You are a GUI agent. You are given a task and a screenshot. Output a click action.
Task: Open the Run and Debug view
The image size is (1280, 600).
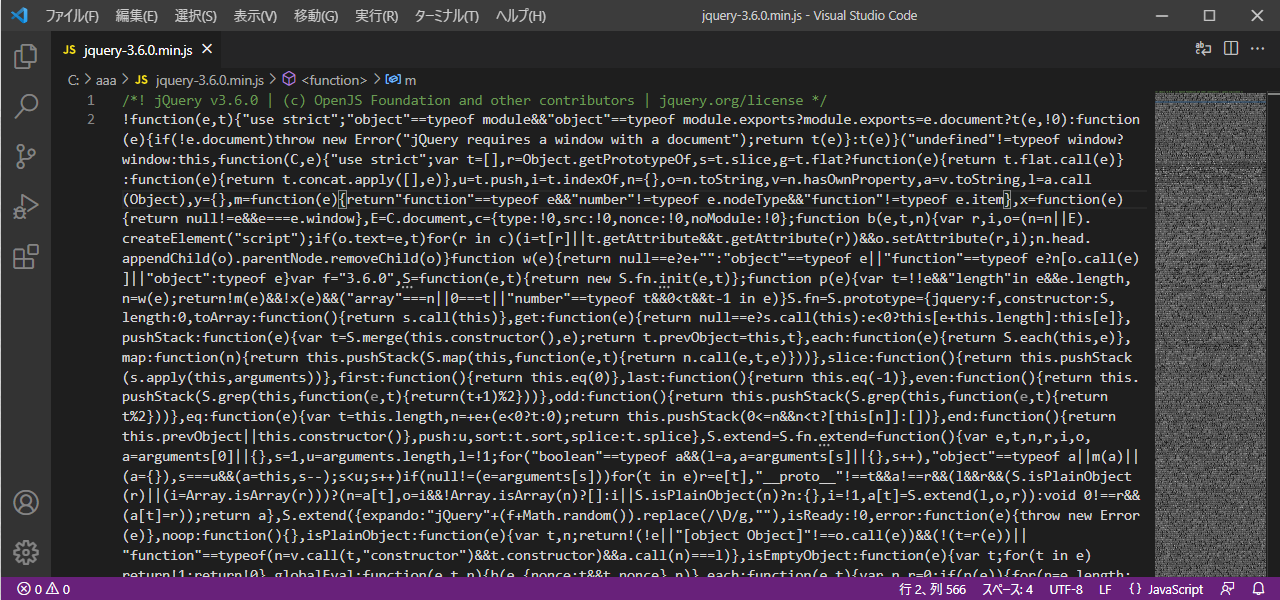pyautogui.click(x=26, y=206)
